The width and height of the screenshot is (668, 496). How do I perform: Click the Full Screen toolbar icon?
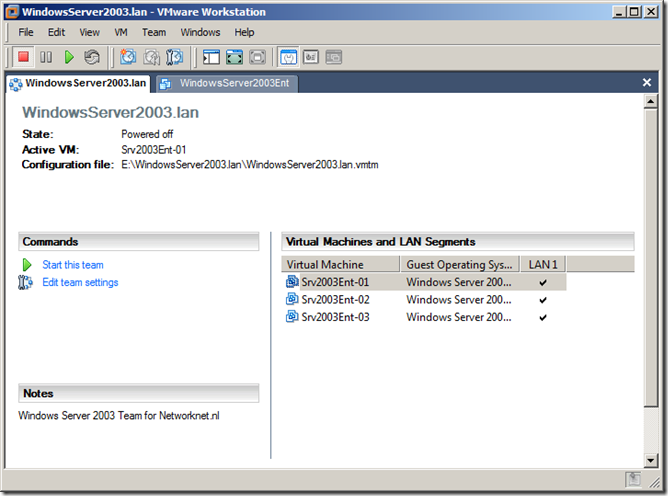click(234, 57)
